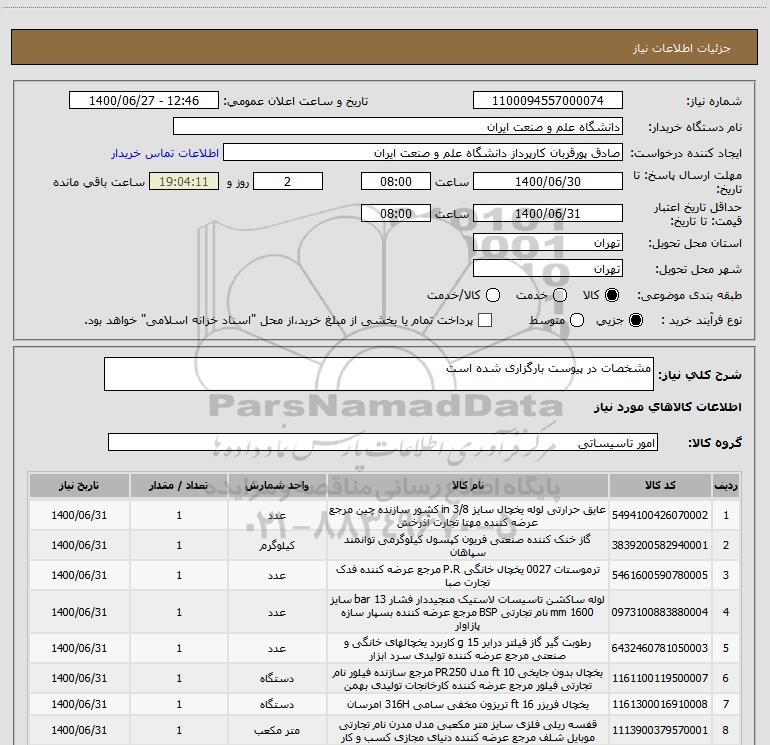
Task: Select the کالا radio button
Action: [x=612, y=295]
